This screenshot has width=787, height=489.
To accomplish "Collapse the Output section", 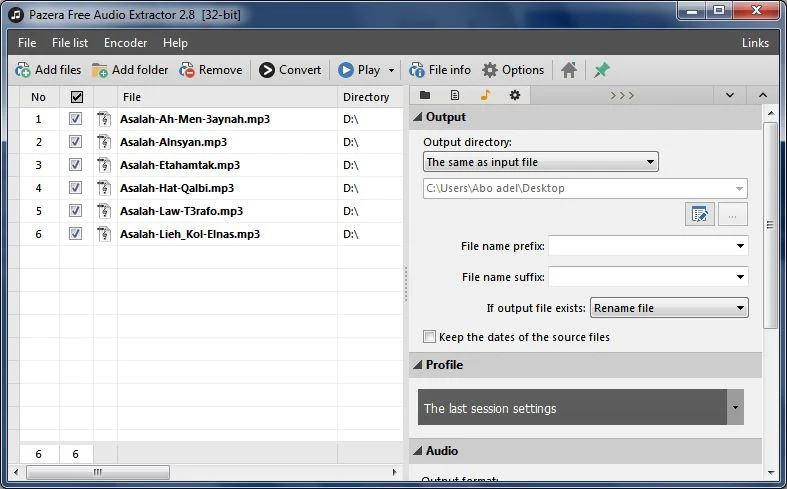I will pyautogui.click(x=418, y=117).
